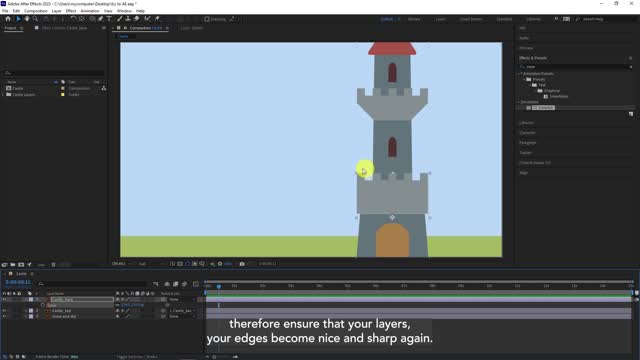Click the new composition icon in Project panel
640x360 pixels.
point(21,264)
